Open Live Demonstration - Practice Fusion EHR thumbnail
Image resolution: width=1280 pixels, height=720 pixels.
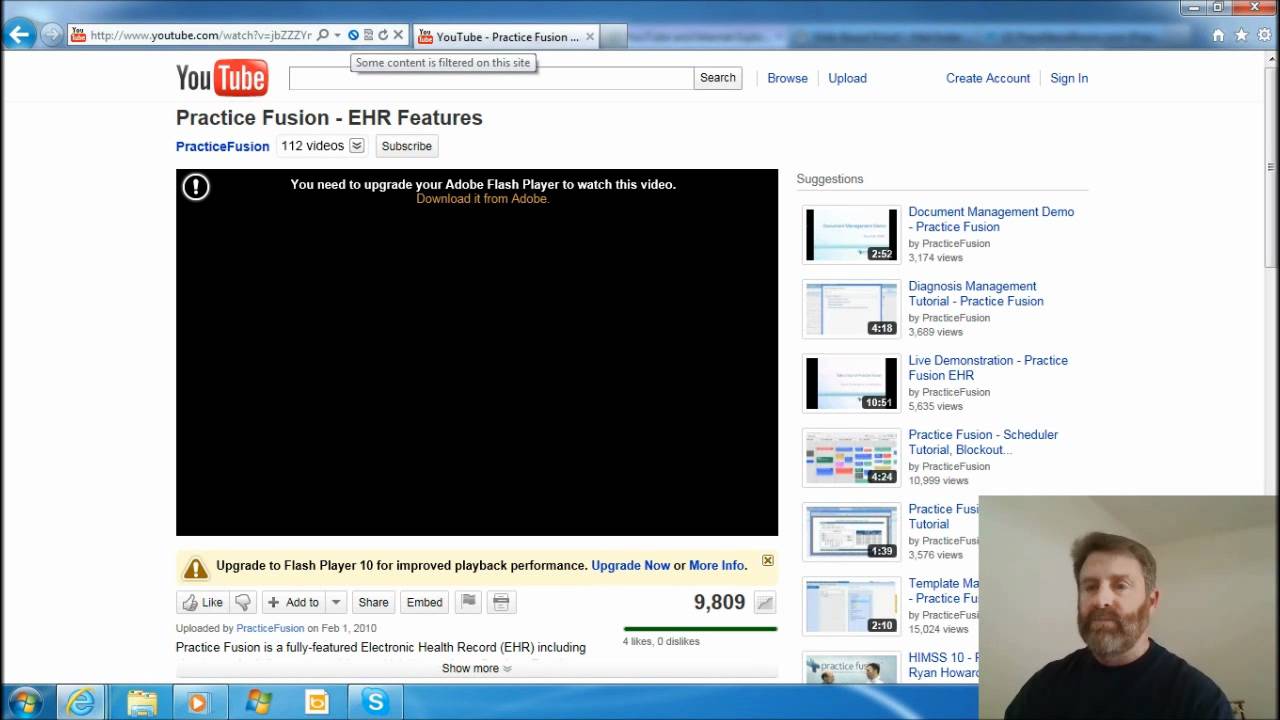[851, 383]
